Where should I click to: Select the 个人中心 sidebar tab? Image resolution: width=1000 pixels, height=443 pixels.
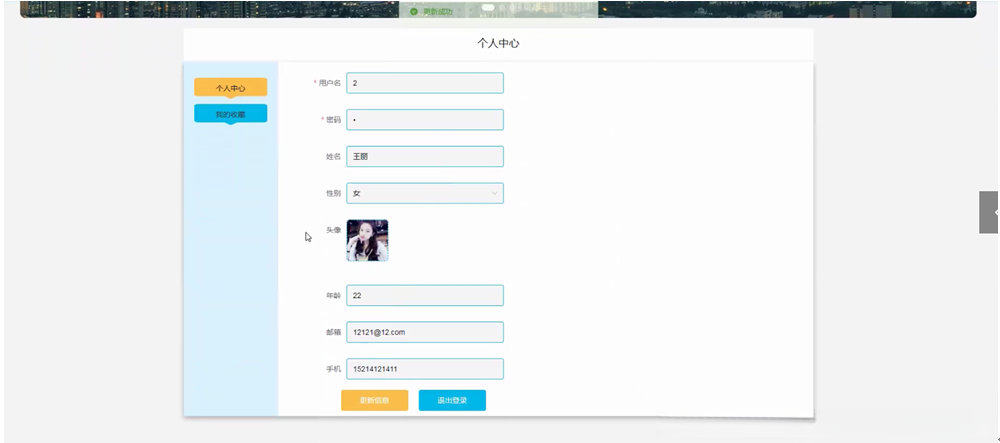230,88
